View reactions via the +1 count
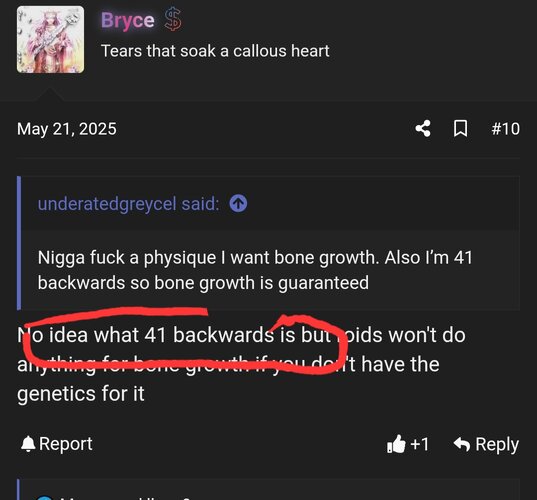Viewport: 537px width, 500px height. click(x=420, y=444)
